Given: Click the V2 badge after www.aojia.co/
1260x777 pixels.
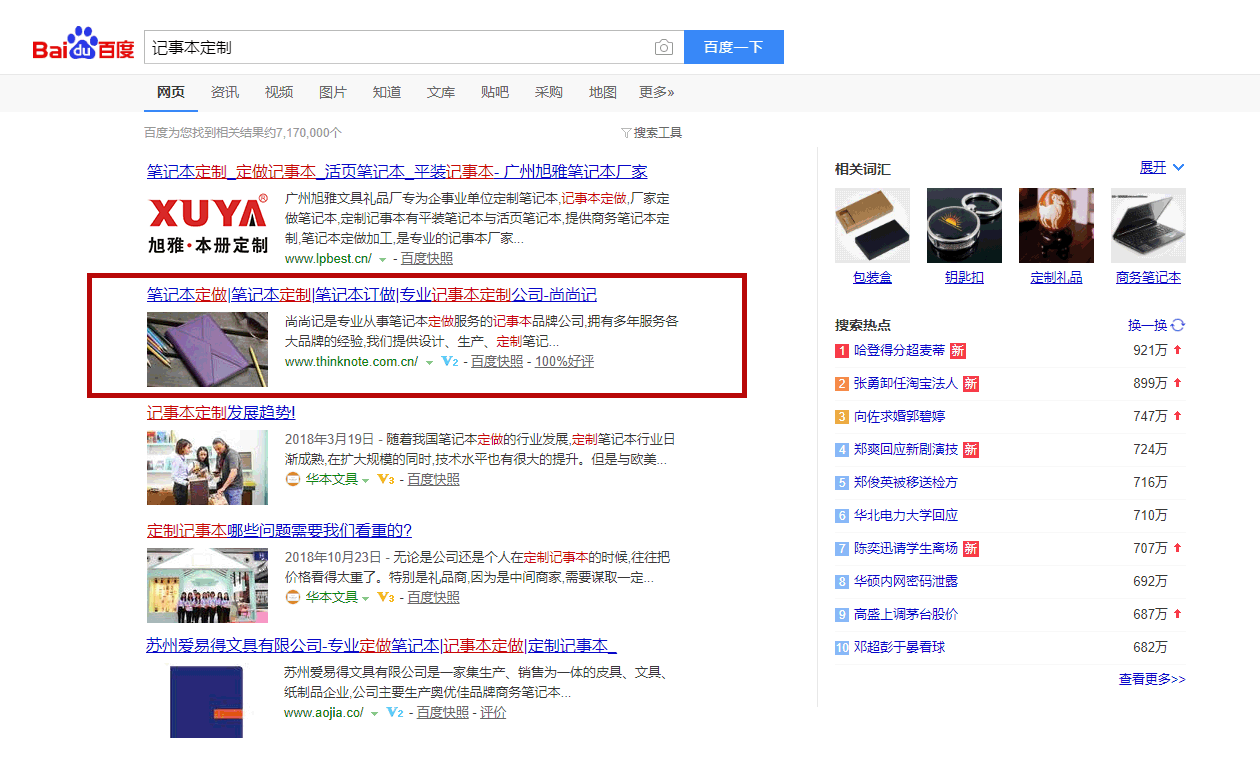Looking at the screenshot, I should [x=395, y=713].
